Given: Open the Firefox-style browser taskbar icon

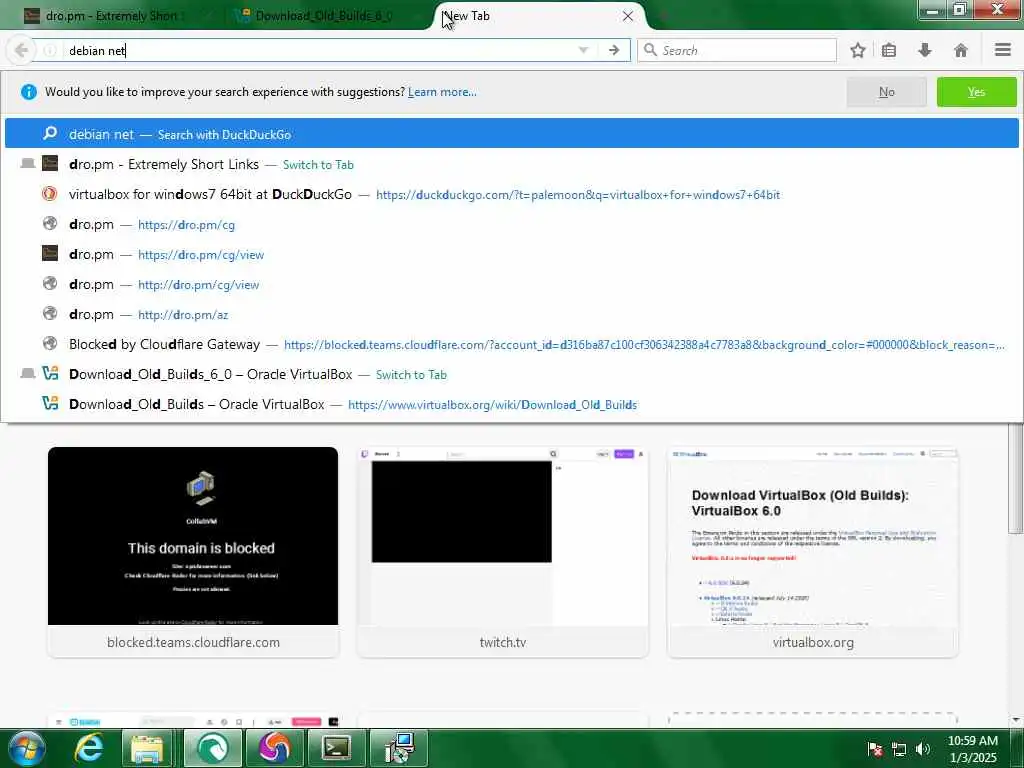Looking at the screenshot, I should (275, 748).
